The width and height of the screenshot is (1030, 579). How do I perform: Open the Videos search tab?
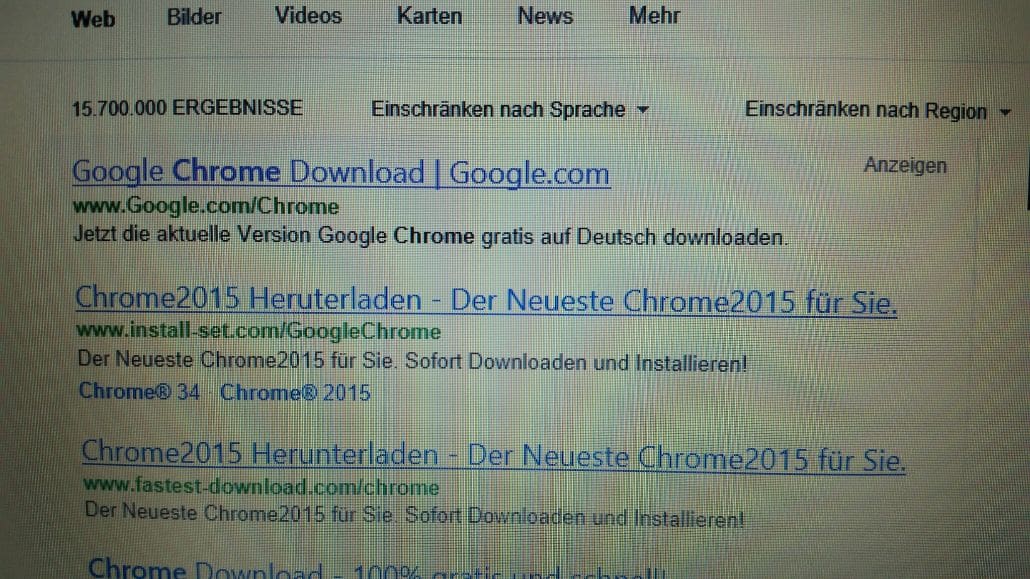point(308,16)
